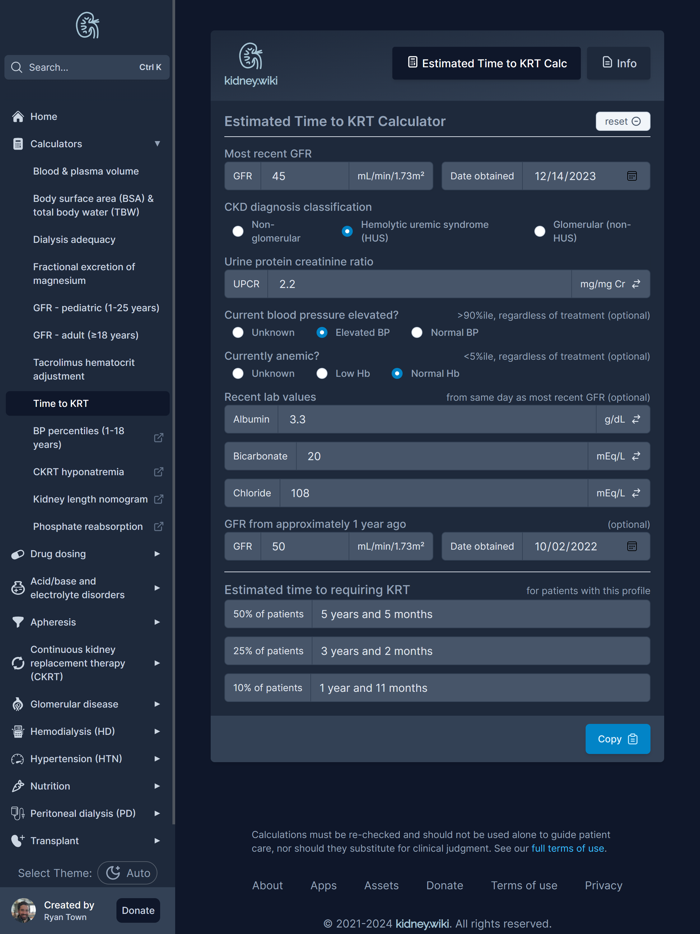Select the Normal Hb option
The image size is (700, 934).
(397, 373)
